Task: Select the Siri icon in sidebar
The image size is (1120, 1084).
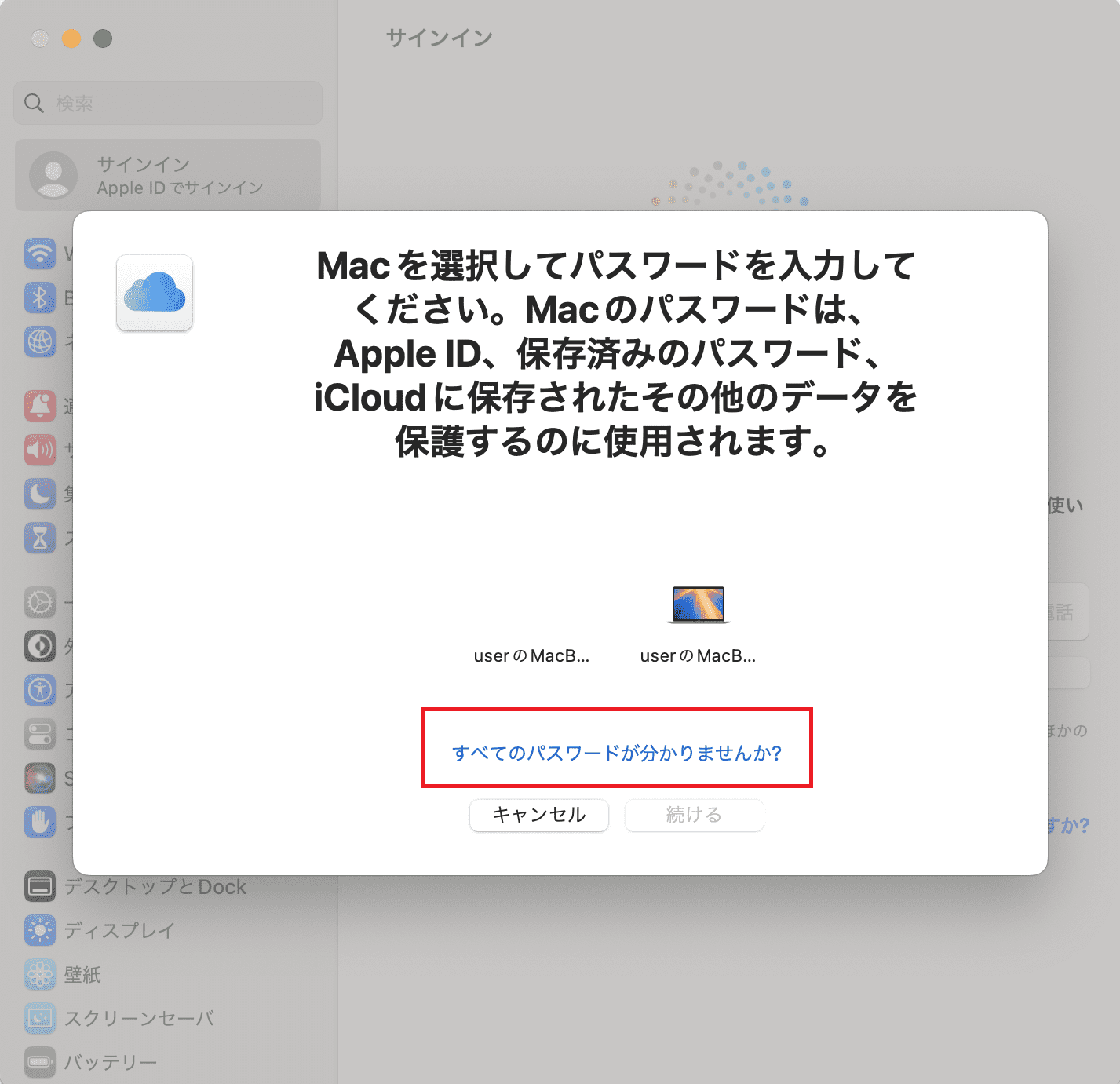Action: (x=40, y=778)
